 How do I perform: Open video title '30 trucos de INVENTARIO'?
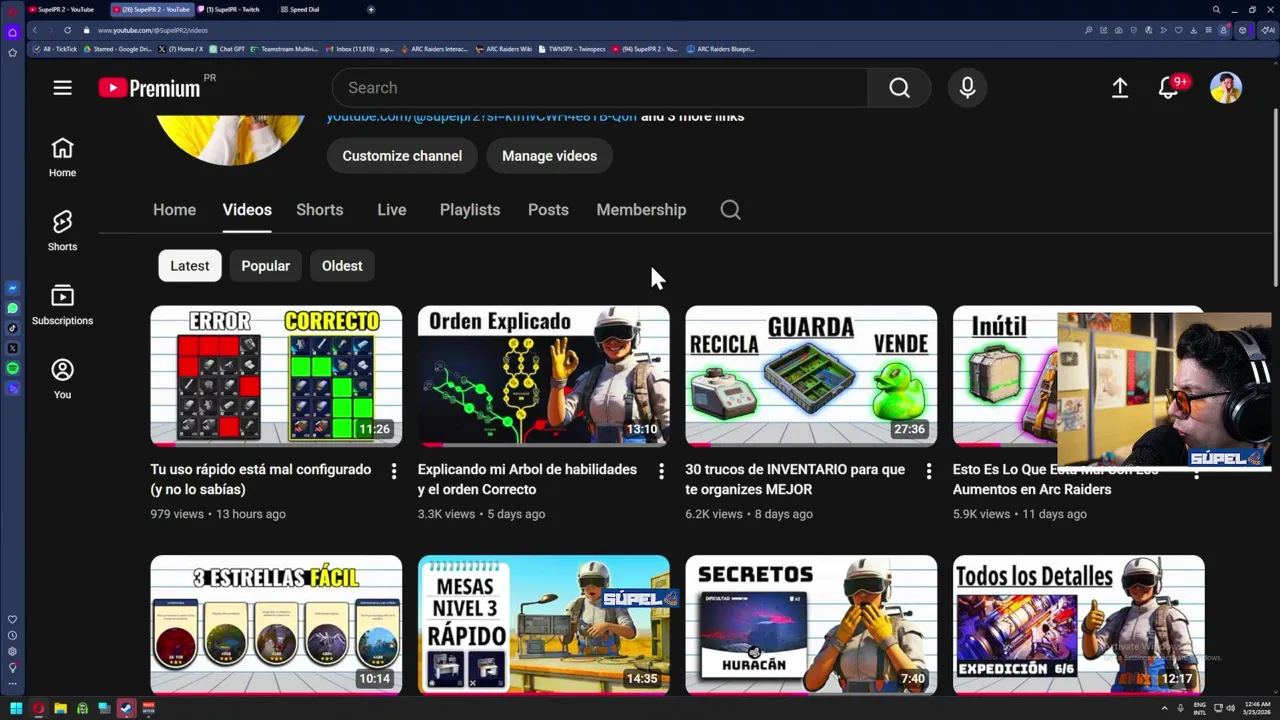[795, 479]
